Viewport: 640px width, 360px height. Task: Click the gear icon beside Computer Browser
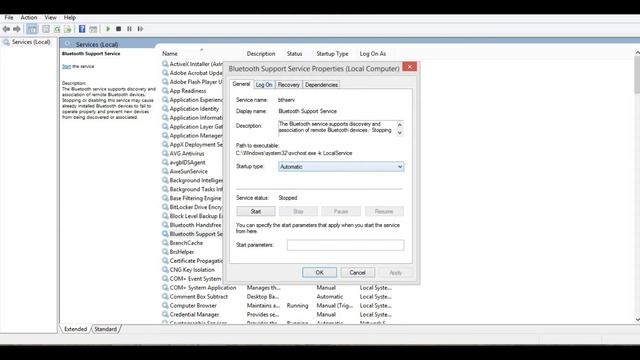165,305
